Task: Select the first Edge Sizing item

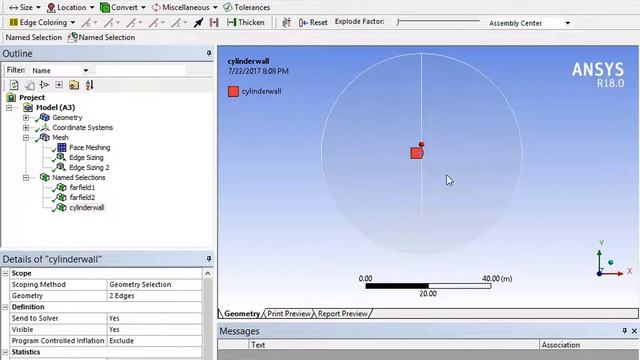Action: pyautogui.click(x=86, y=158)
